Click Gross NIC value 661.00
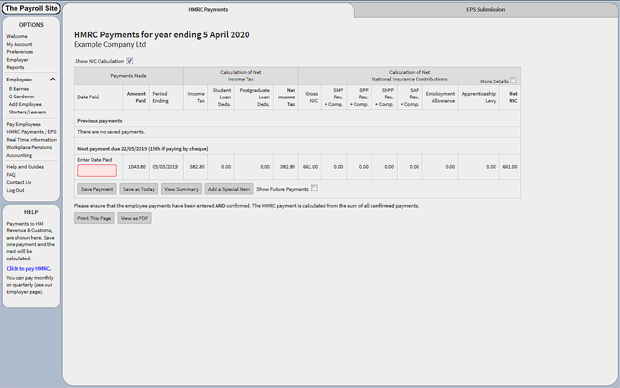The image size is (620, 388). tap(310, 167)
